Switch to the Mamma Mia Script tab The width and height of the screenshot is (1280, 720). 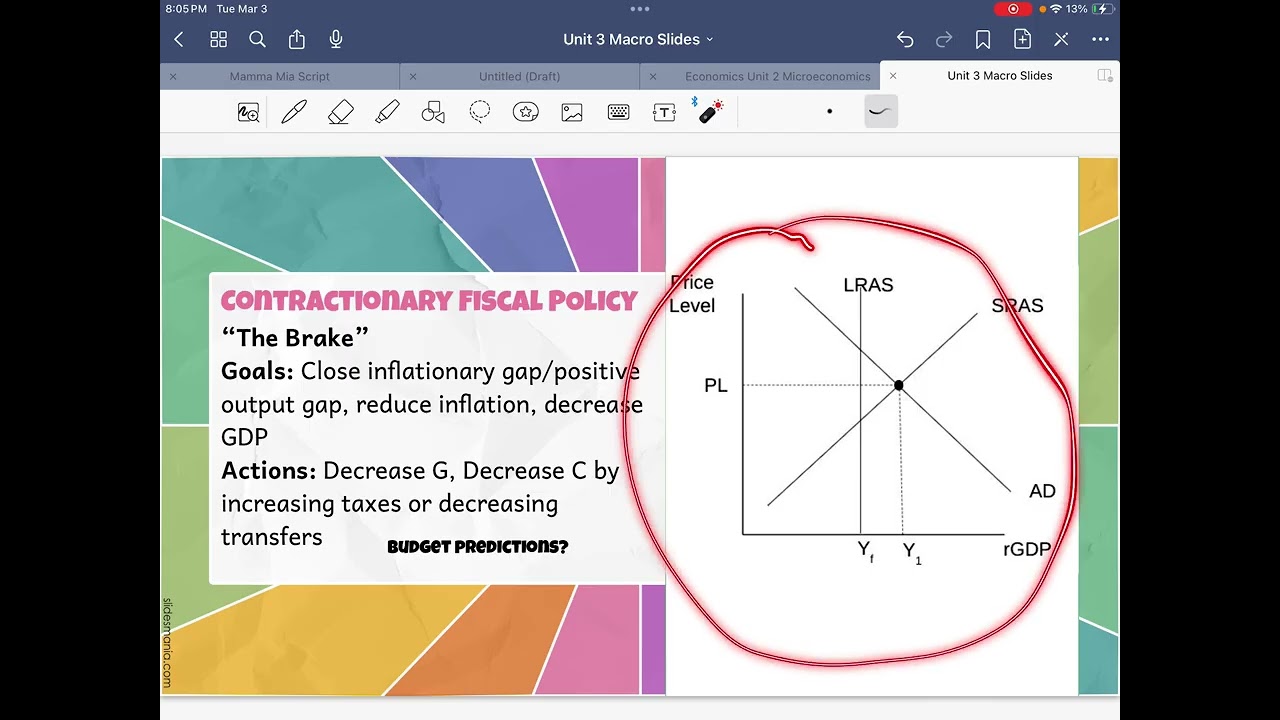pos(280,76)
